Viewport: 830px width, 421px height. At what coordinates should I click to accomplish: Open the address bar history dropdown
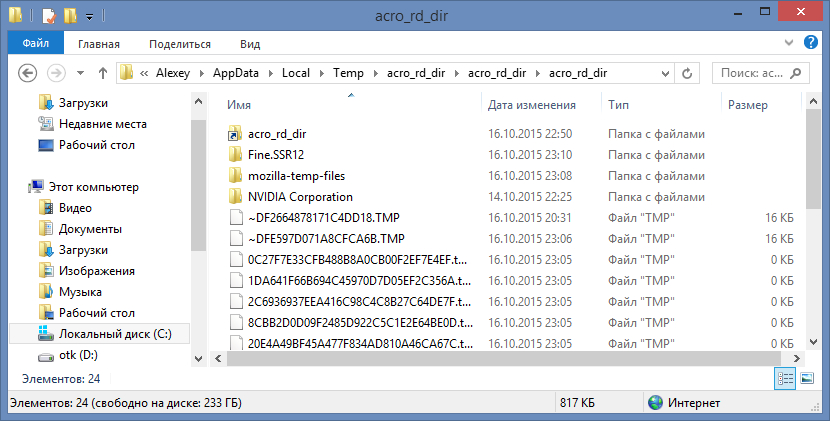[665, 73]
